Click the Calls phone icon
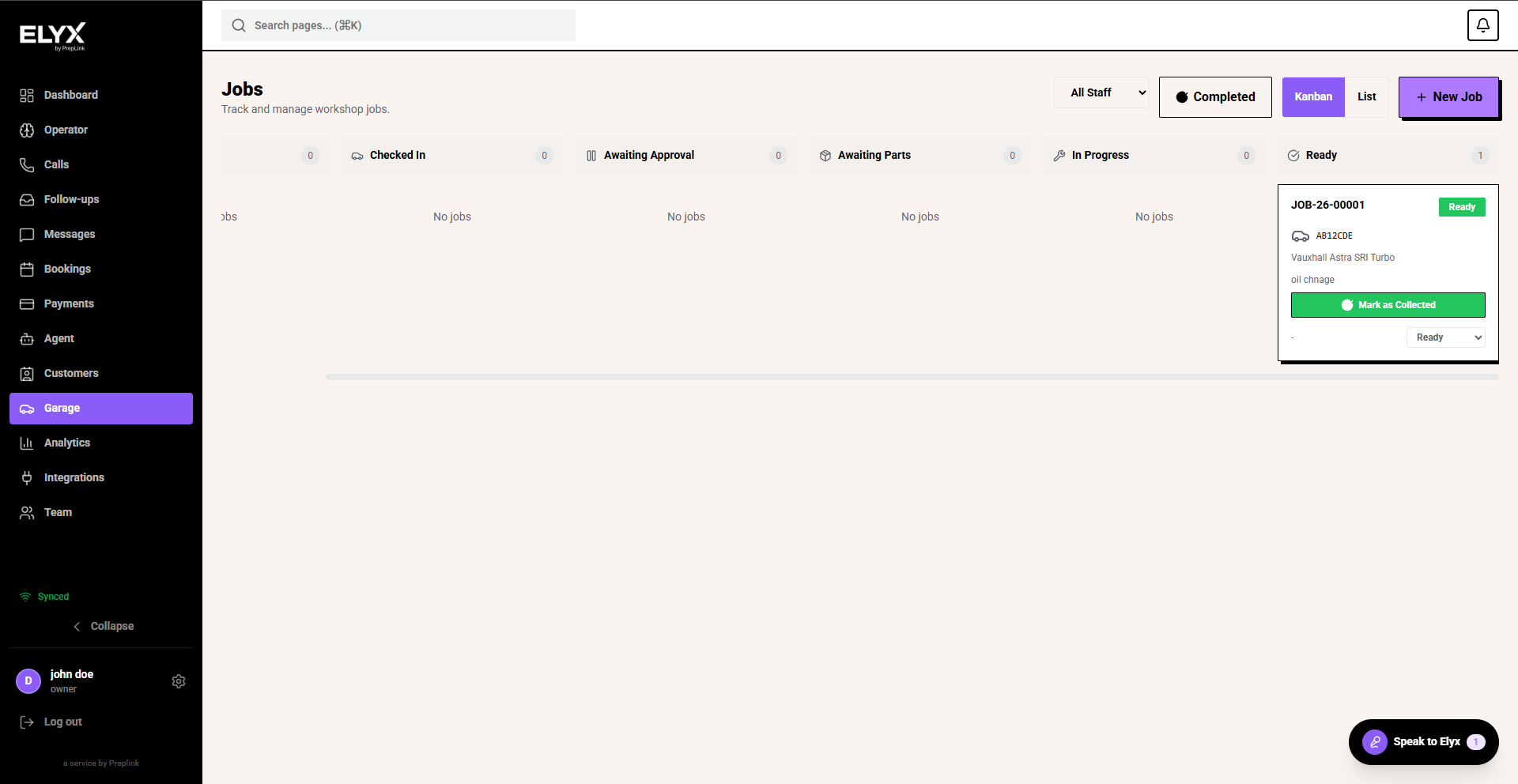This screenshot has width=1518, height=784. [x=27, y=164]
